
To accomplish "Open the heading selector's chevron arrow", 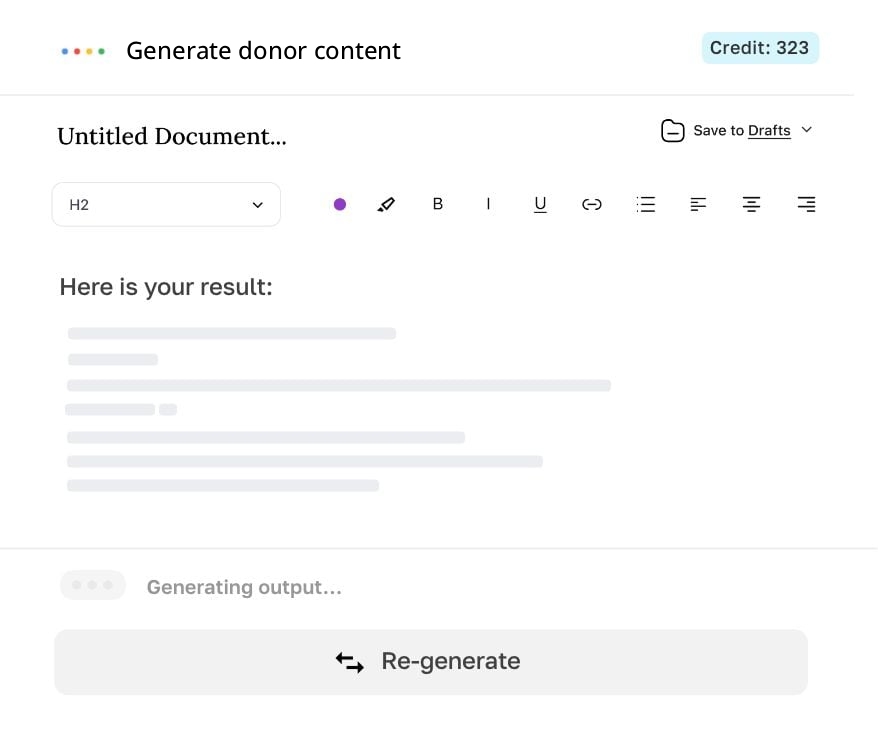I will pyautogui.click(x=259, y=204).
